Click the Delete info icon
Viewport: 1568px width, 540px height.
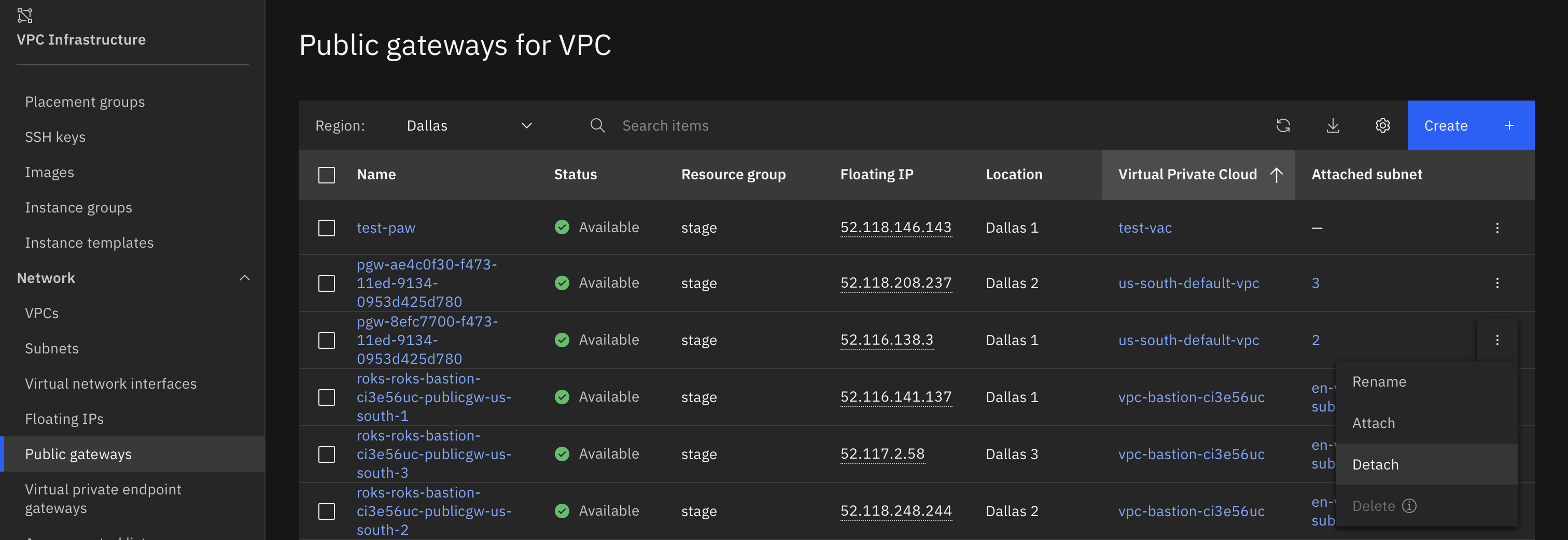pyautogui.click(x=1409, y=506)
